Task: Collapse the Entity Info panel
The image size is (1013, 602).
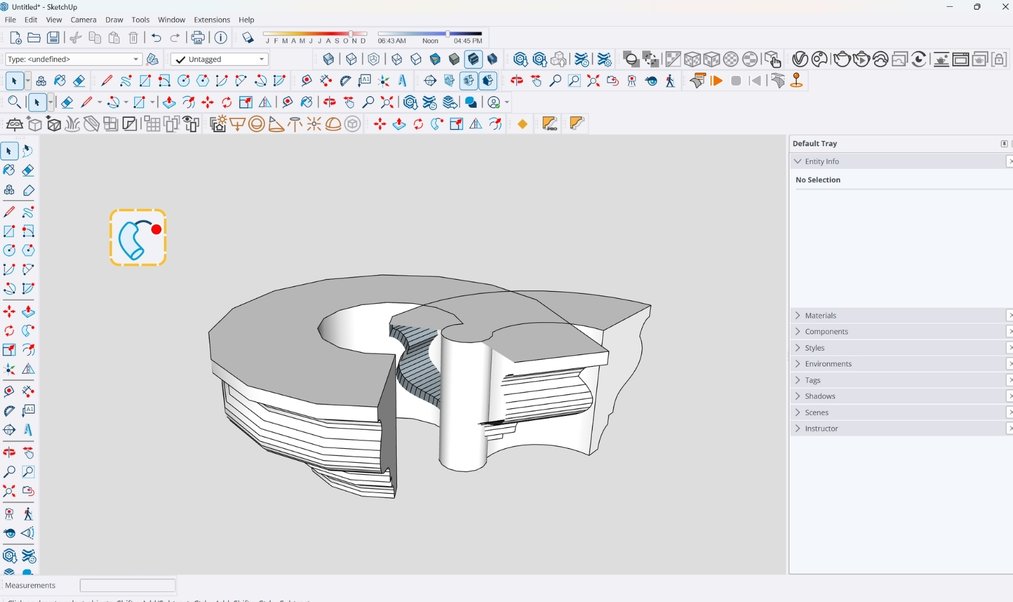Action: [x=798, y=161]
